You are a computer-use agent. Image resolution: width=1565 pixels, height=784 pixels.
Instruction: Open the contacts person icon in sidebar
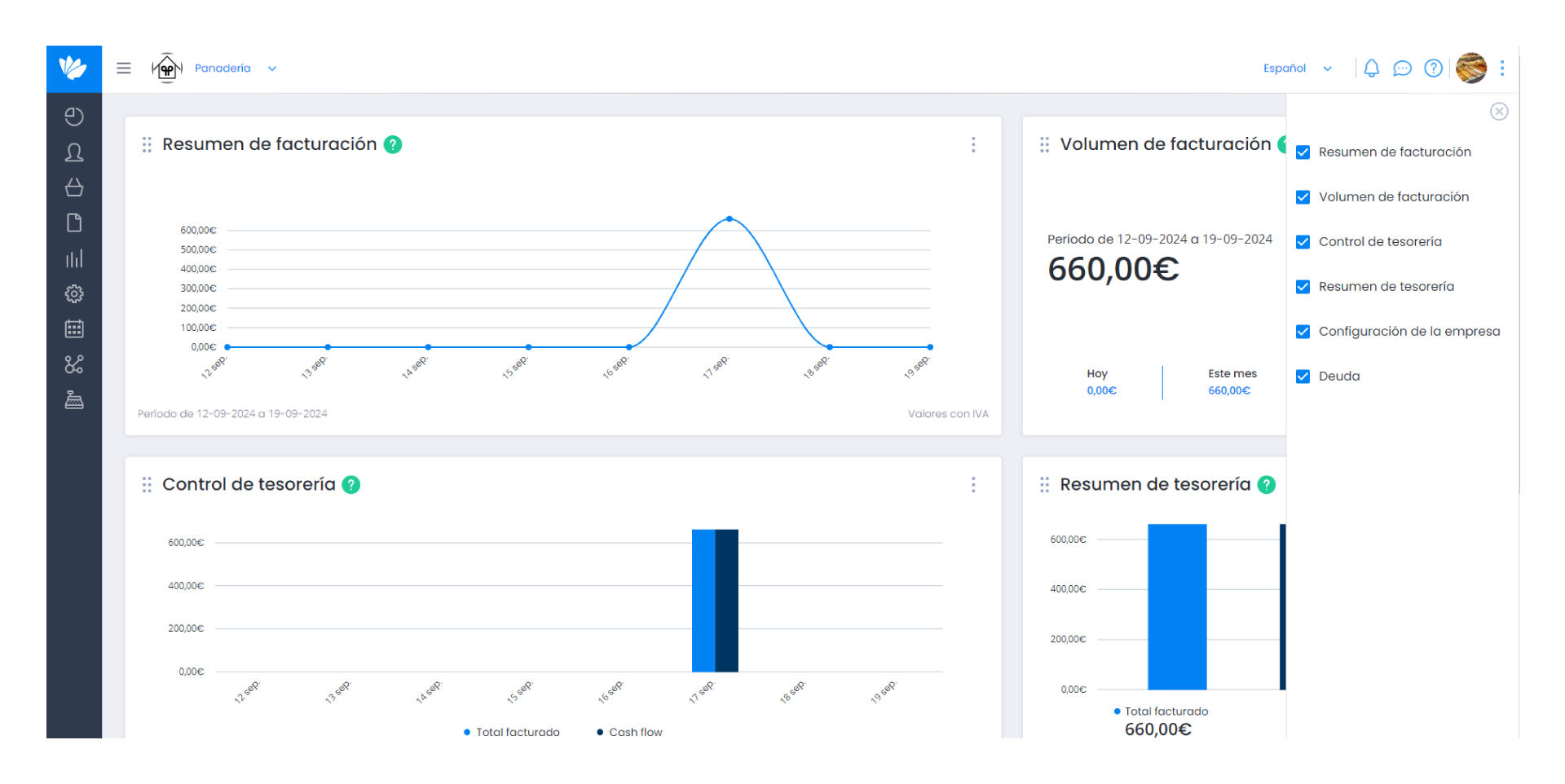click(x=74, y=152)
